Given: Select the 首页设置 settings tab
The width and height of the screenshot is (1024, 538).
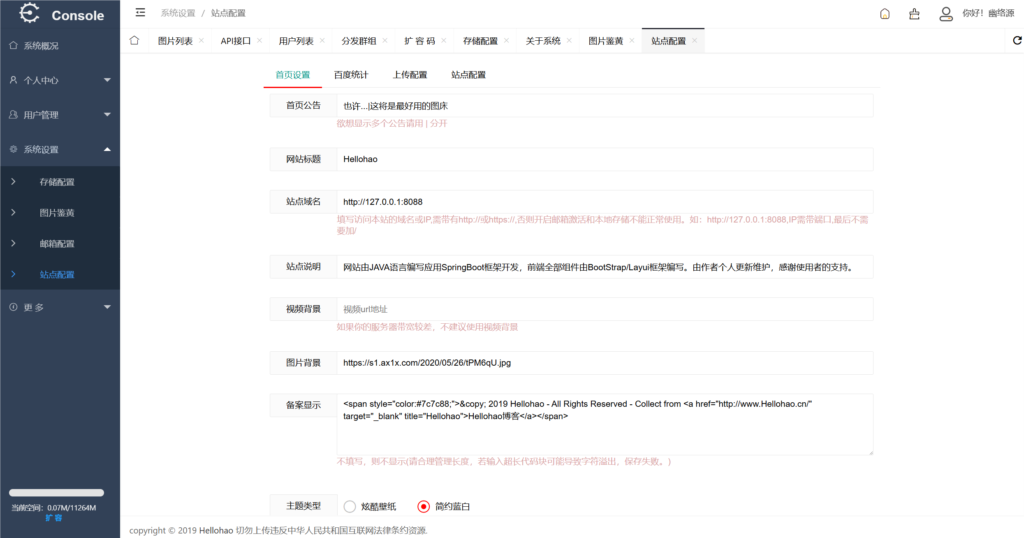Looking at the screenshot, I should tap(293, 75).
